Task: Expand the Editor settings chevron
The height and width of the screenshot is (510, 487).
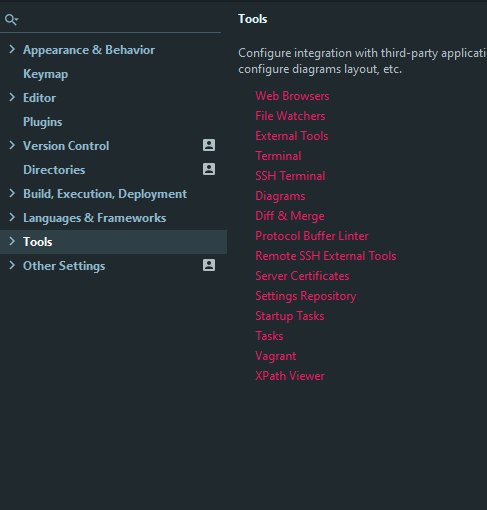Action: (12, 97)
